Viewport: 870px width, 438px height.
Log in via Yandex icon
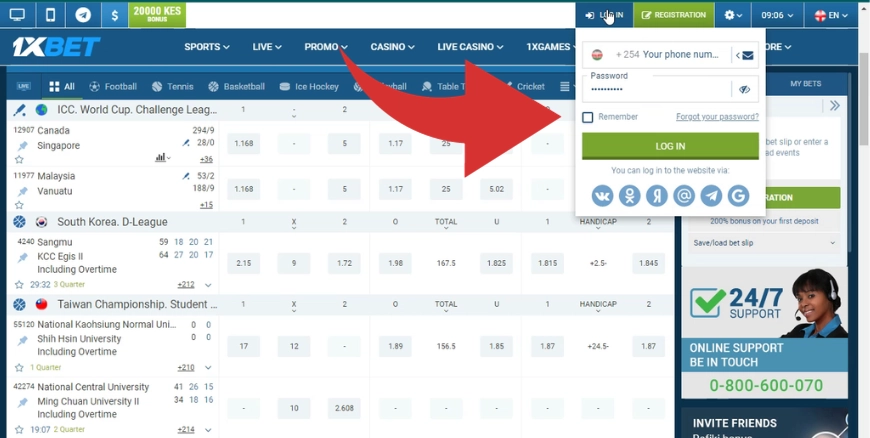656,195
